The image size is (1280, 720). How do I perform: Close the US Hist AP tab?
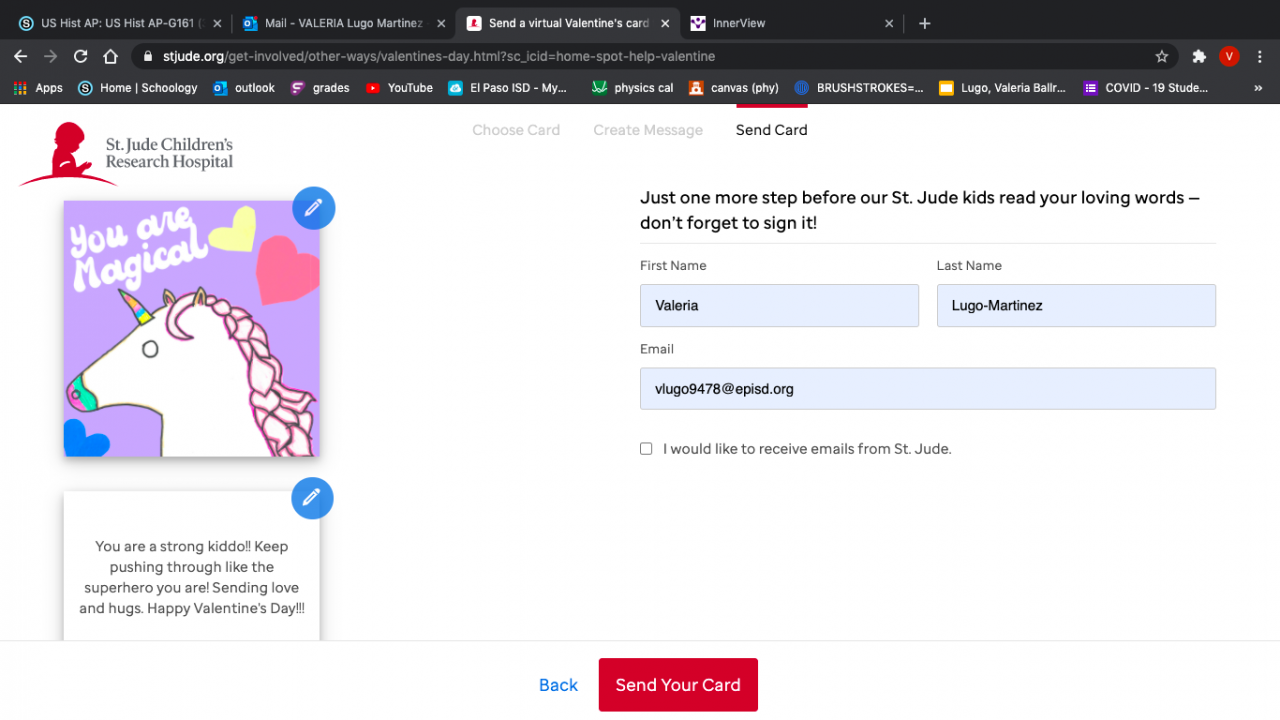click(217, 23)
